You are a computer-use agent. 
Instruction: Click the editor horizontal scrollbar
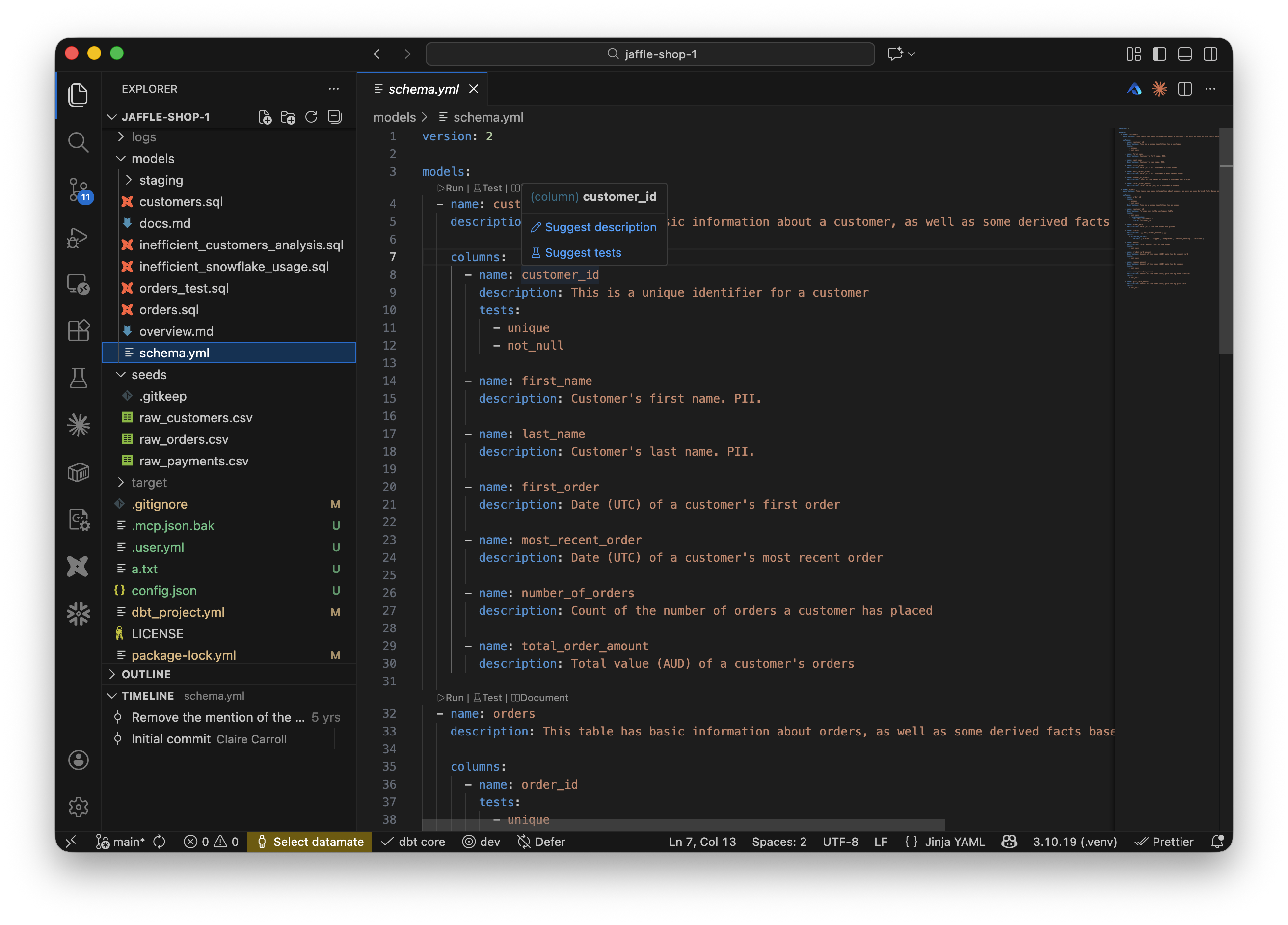tap(684, 824)
